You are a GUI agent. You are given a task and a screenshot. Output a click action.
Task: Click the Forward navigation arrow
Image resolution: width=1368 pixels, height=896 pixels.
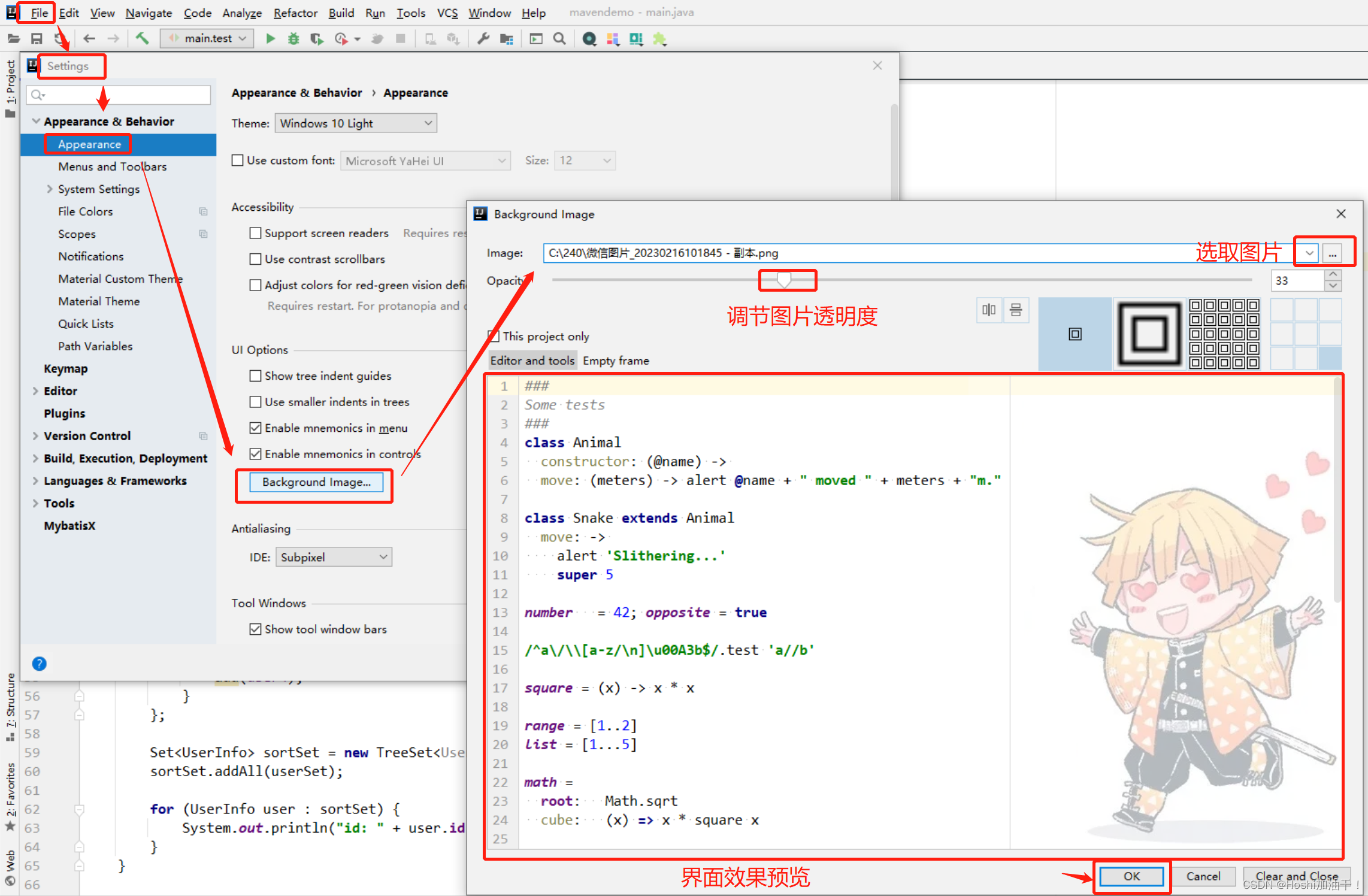(113, 39)
